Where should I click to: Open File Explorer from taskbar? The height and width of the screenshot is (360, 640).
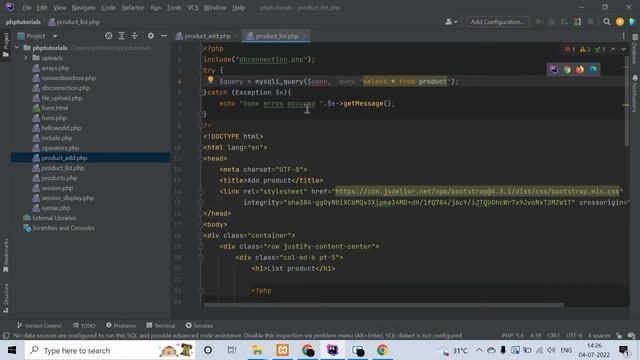click(257, 350)
